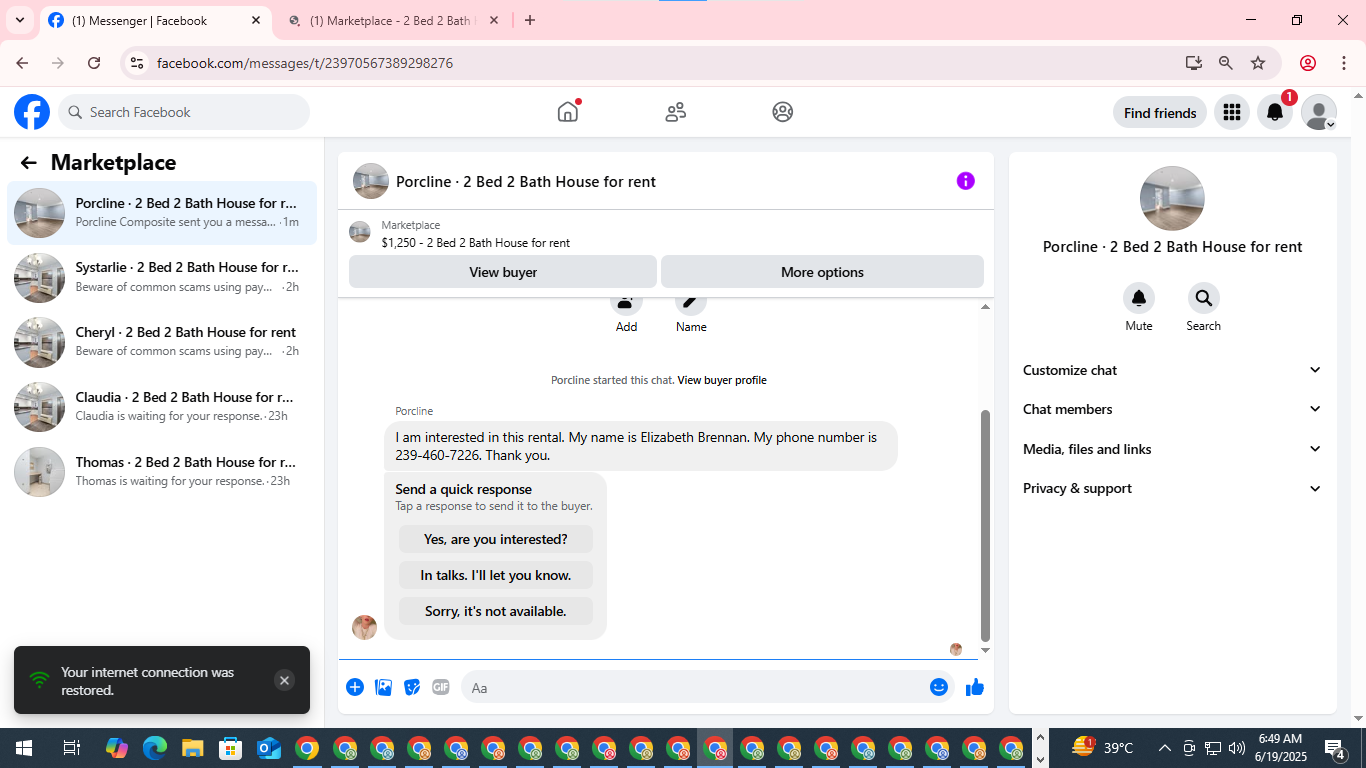Open Chrome's three-dot menu
The height and width of the screenshot is (768, 1366).
pyautogui.click(x=1344, y=63)
